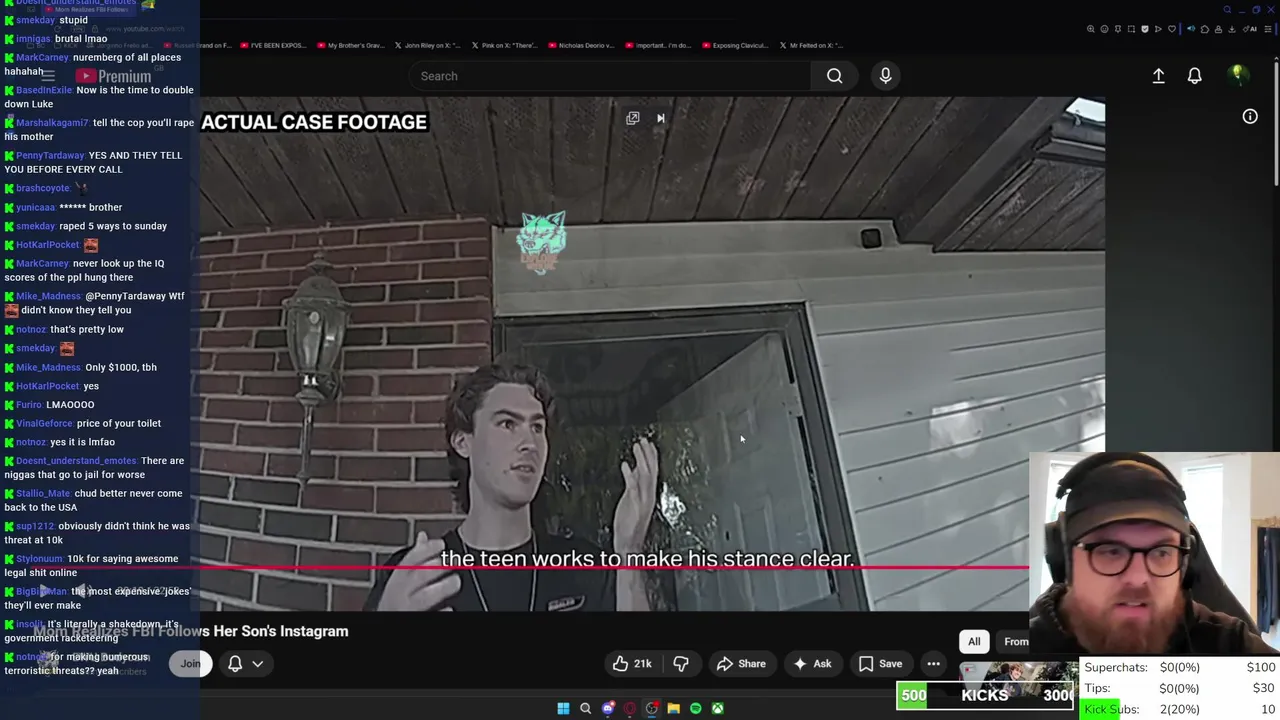Click chat username sup1212
This screenshot has width=1280, height=720.
(x=35, y=526)
